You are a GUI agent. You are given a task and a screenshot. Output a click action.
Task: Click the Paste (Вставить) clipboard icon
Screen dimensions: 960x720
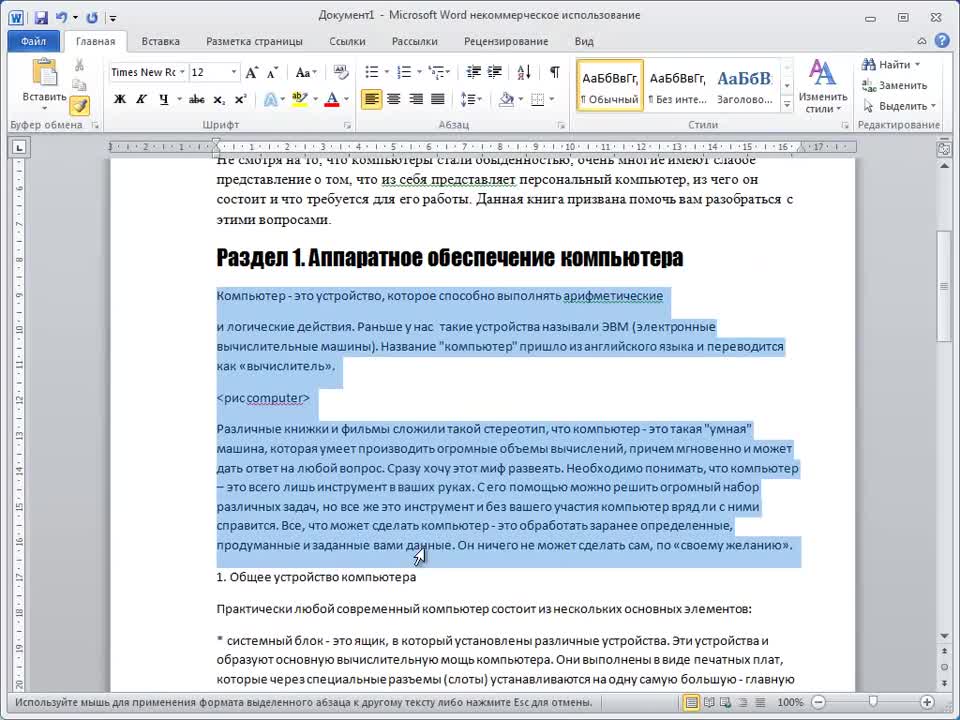(x=44, y=72)
